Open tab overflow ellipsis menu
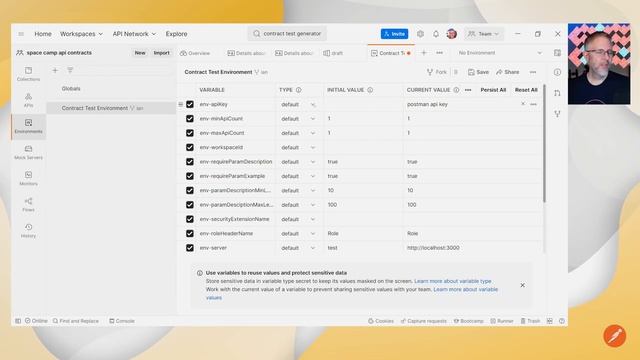The width and height of the screenshot is (640, 360). click(x=439, y=53)
